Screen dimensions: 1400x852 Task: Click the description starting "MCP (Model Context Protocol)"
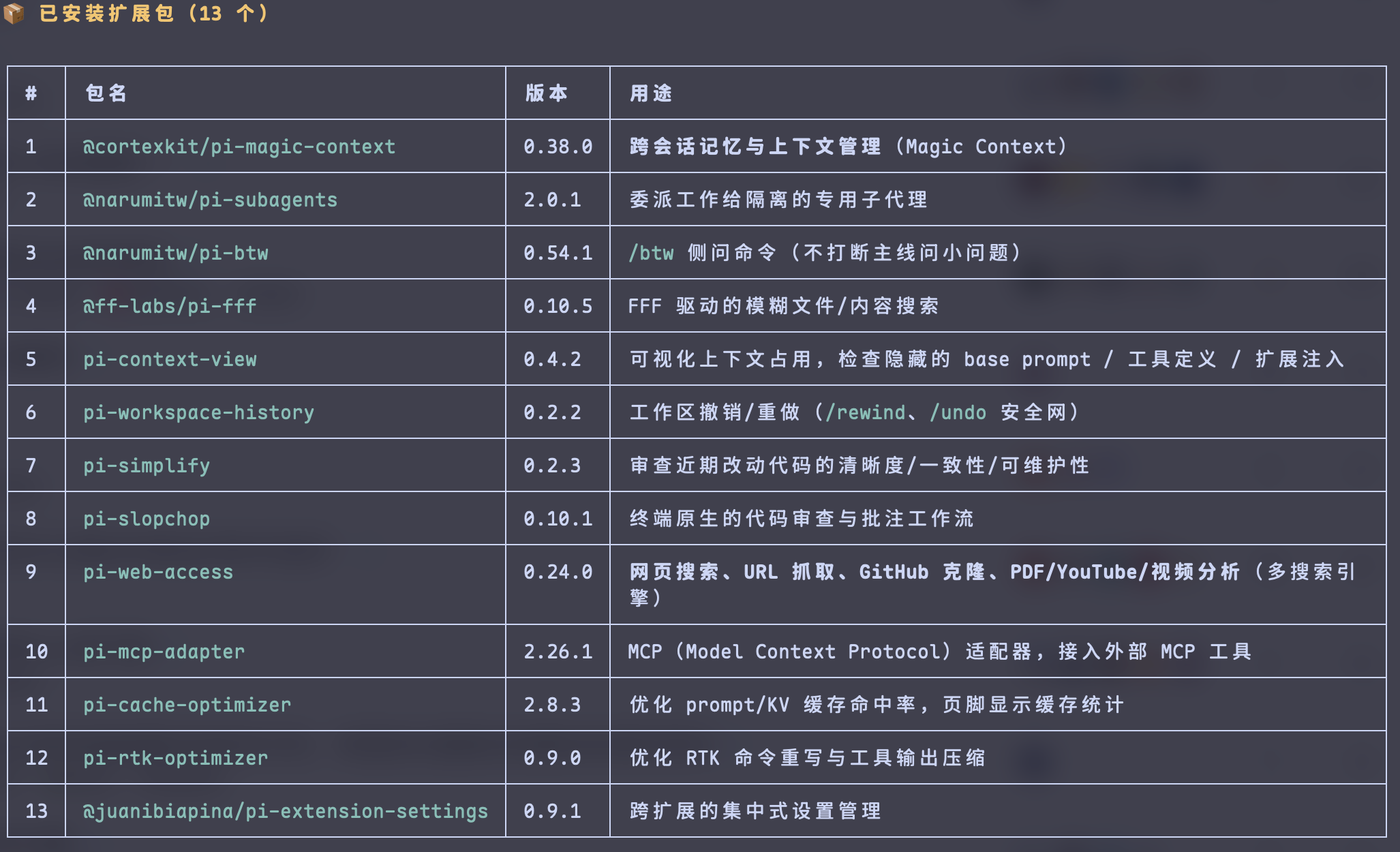click(x=940, y=652)
